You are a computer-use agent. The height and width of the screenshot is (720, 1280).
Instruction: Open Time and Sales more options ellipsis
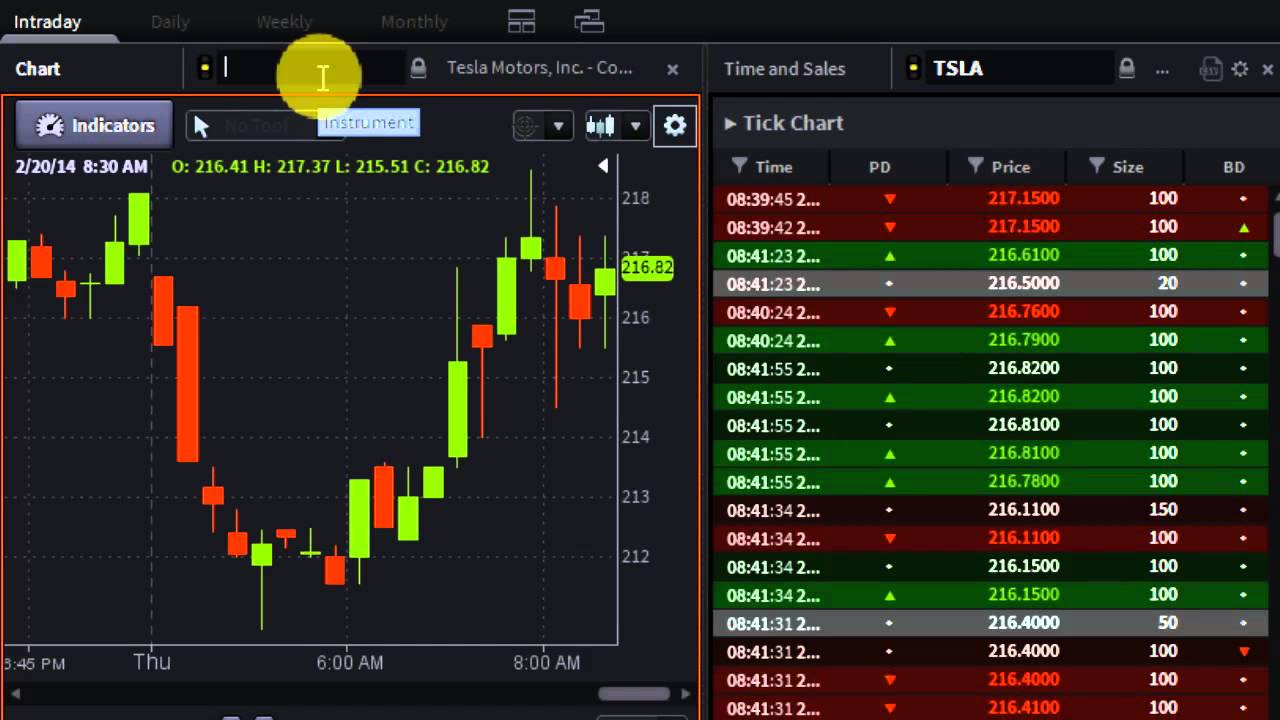tap(1162, 70)
